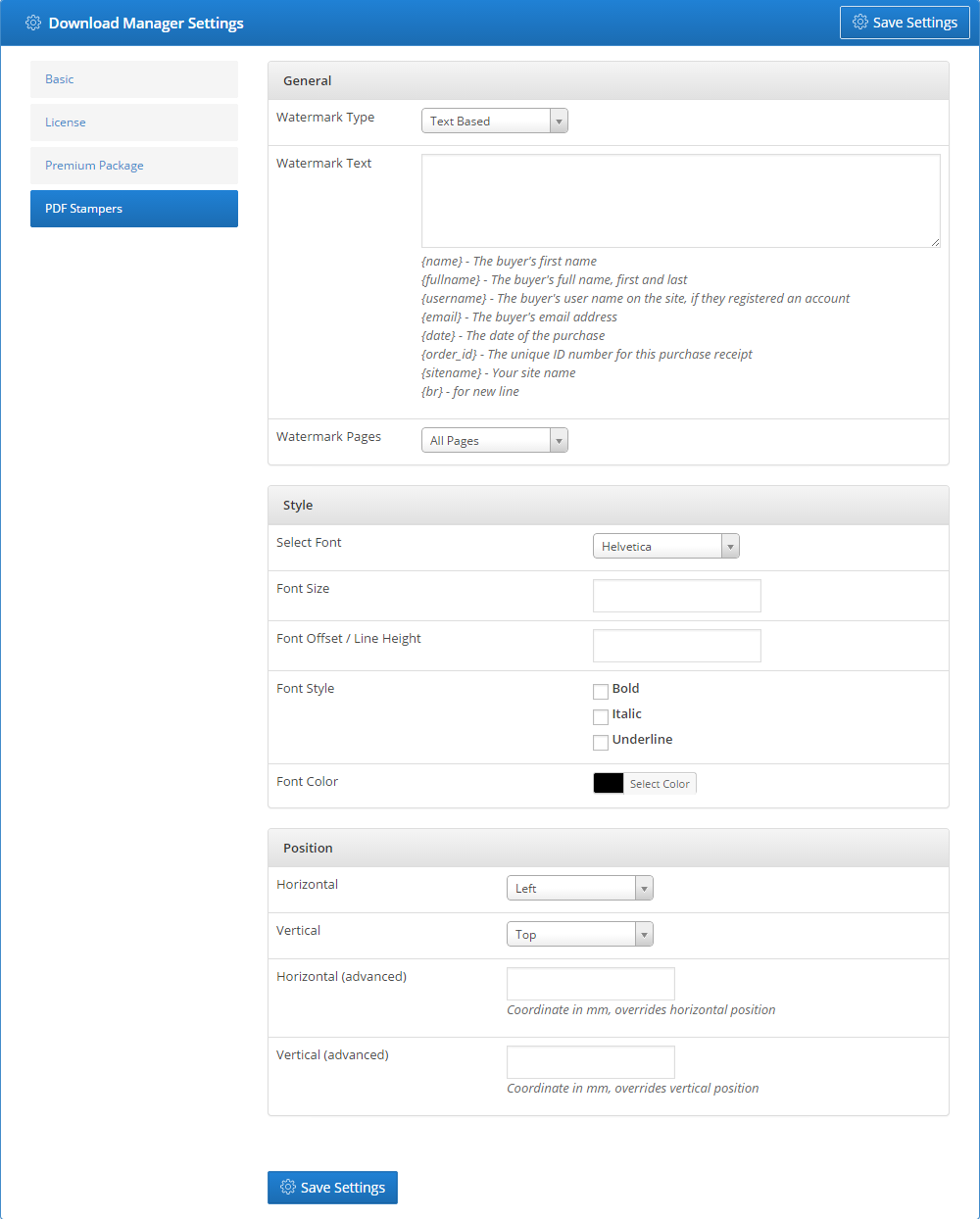Click the Select Color button

pyautogui.click(x=660, y=784)
